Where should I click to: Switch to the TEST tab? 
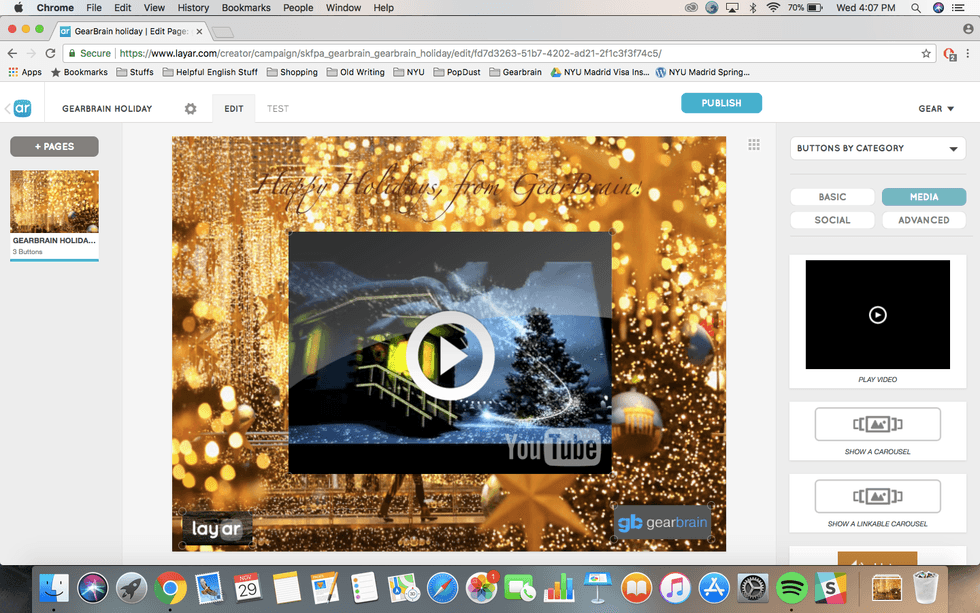pos(277,107)
